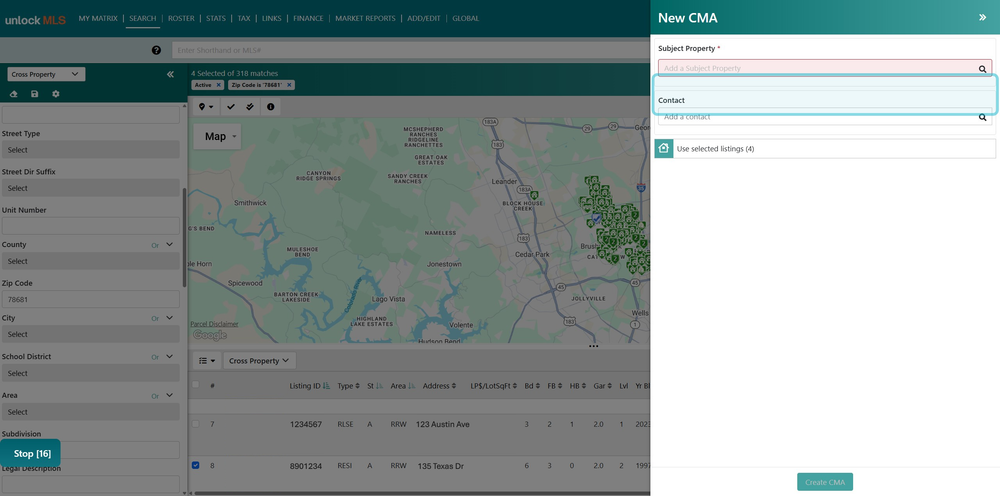This screenshot has height=496, width=1000.
Task: Check the row 7 listing checkbox
Action: [x=196, y=424]
